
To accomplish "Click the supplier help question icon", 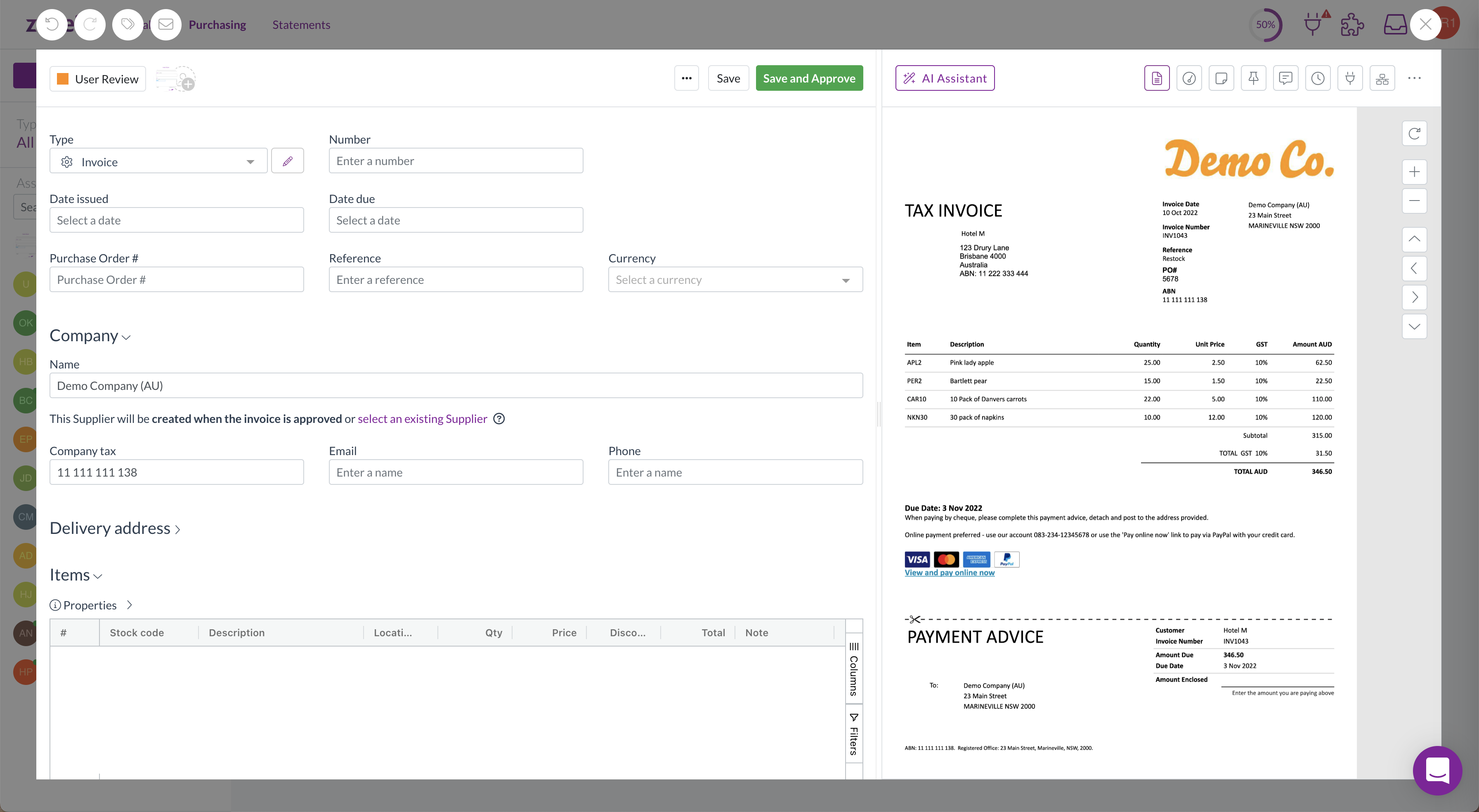I will 499,419.
